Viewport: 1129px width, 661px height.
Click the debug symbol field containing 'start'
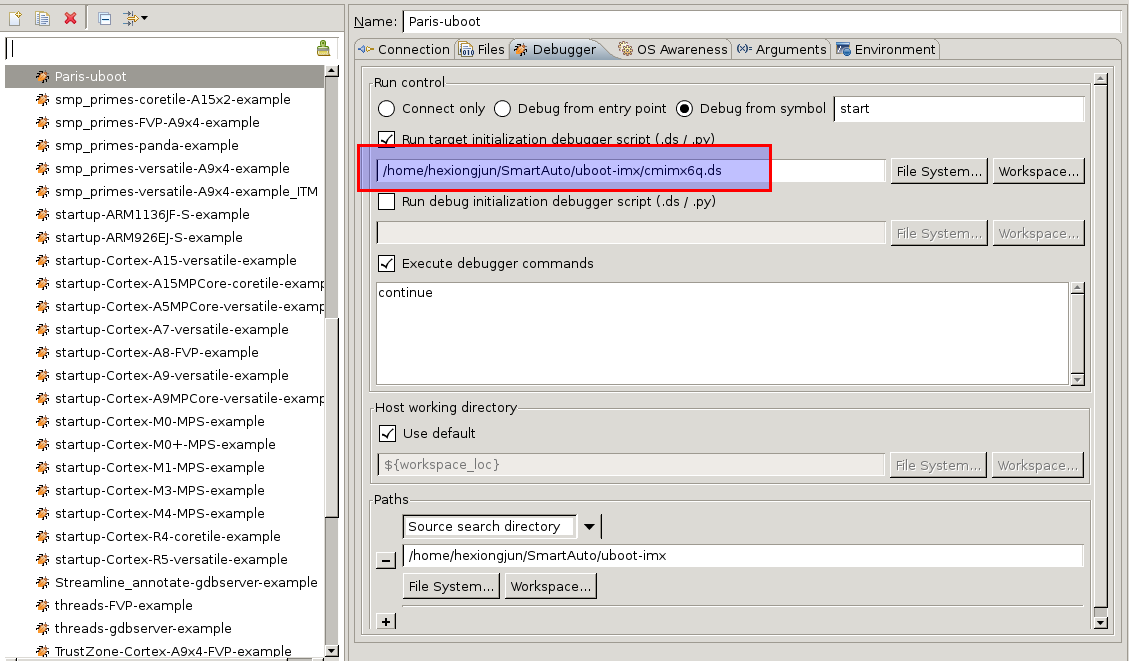click(x=958, y=108)
